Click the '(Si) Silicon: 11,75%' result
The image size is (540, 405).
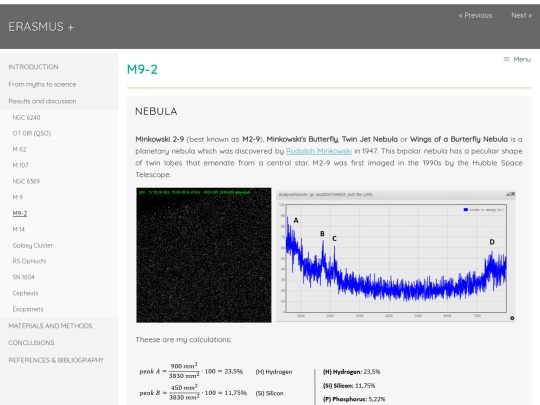coord(349,386)
